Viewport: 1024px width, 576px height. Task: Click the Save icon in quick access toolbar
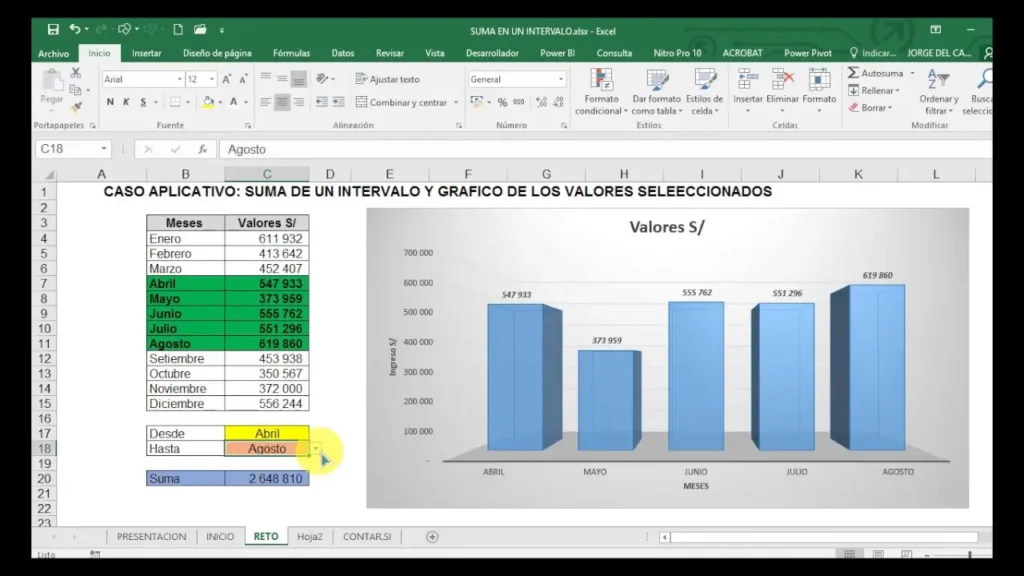53,30
